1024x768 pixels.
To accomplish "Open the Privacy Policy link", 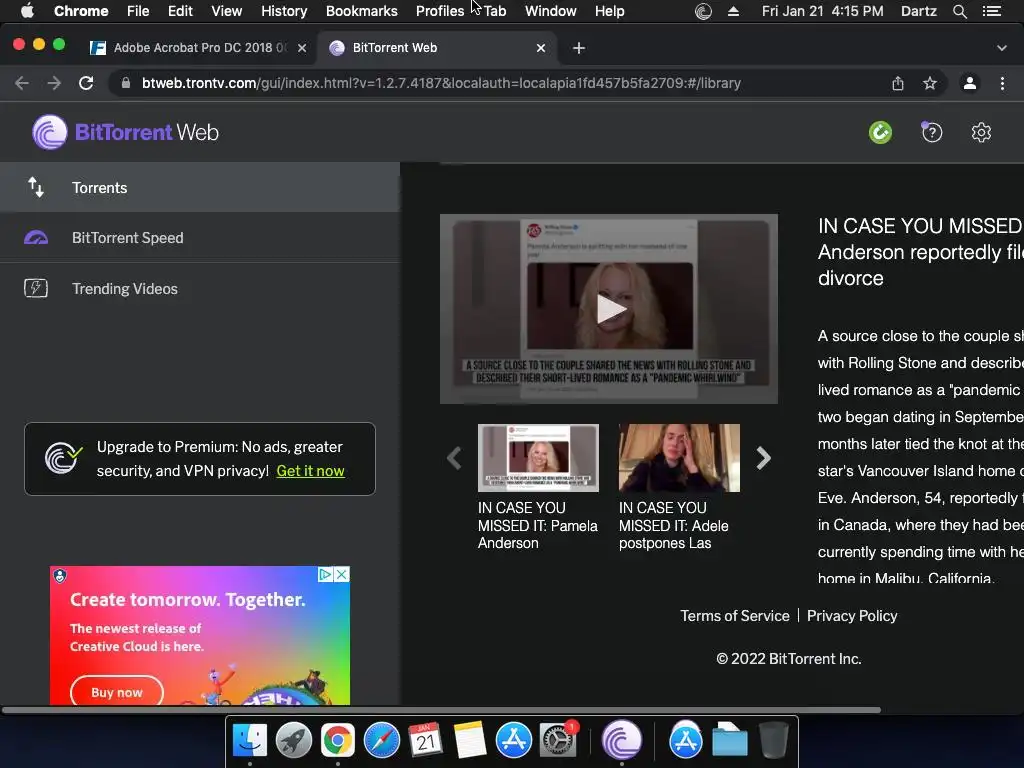I will pos(852,616).
